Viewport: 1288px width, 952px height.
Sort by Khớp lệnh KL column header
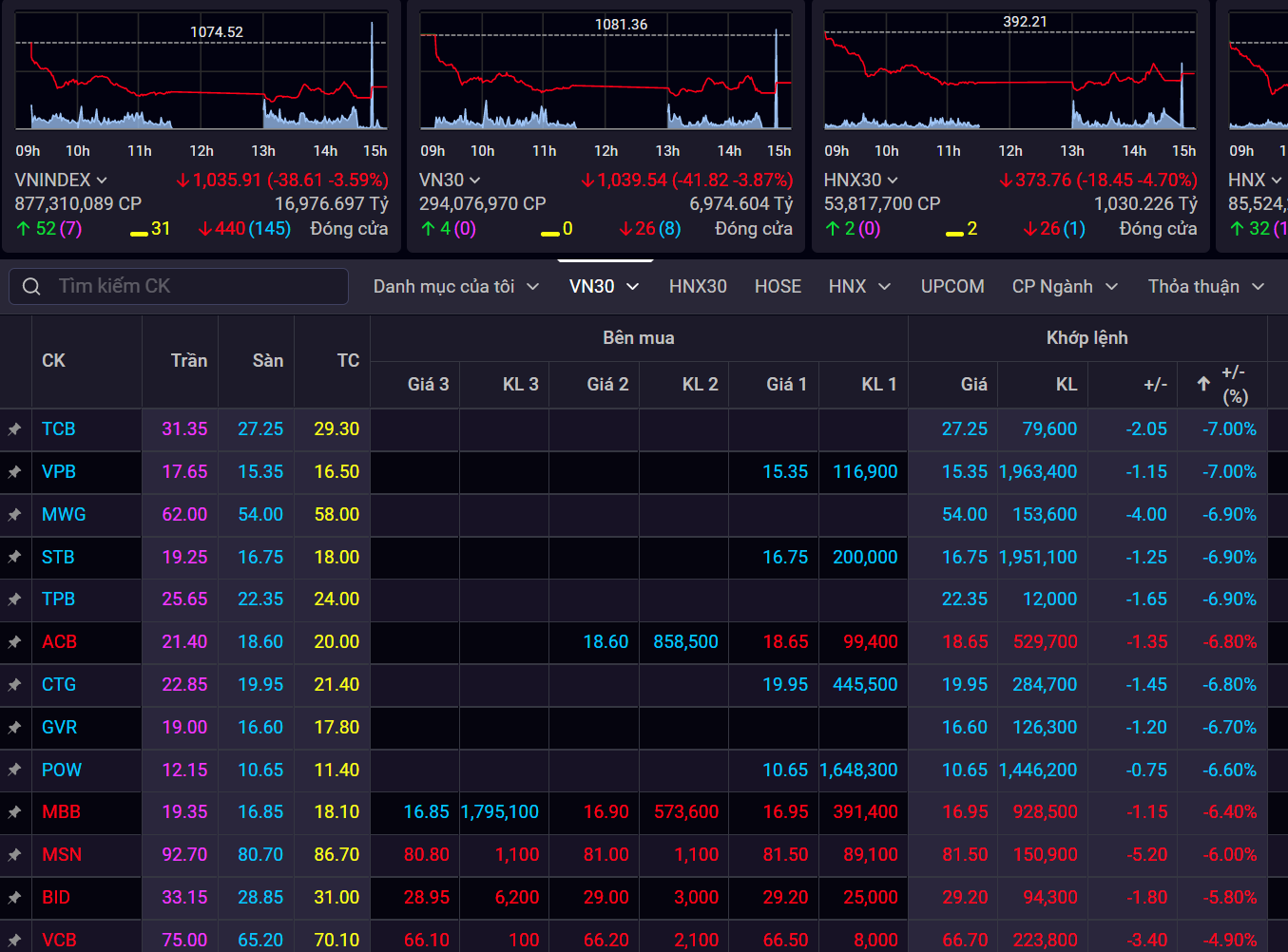point(1067,384)
